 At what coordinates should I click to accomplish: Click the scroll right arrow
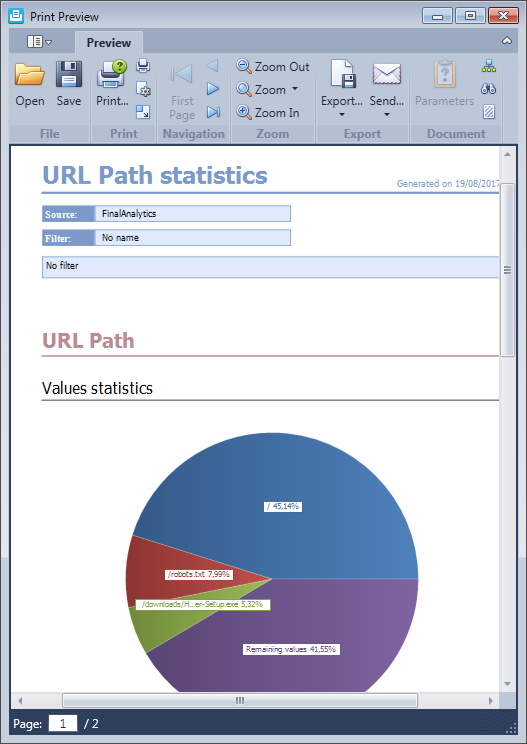point(490,700)
